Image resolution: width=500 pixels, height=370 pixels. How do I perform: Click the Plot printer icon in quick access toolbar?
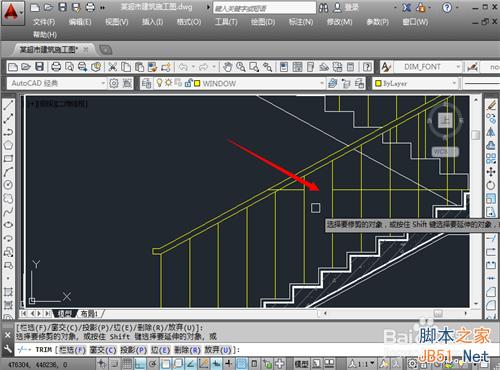tap(90, 7)
